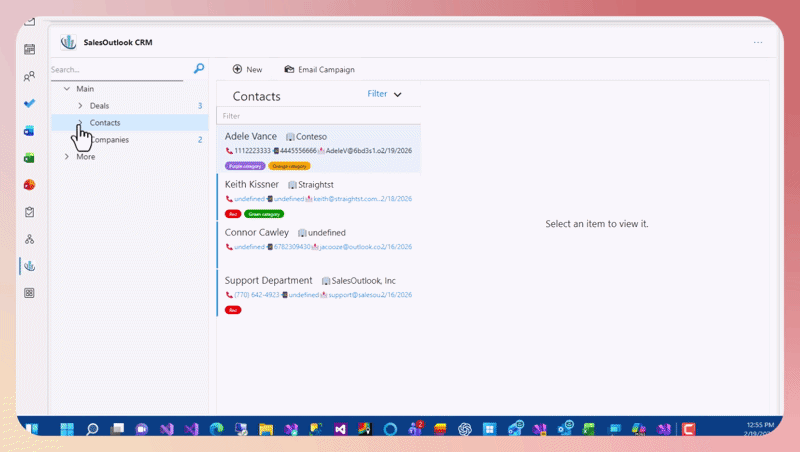The height and width of the screenshot is (452, 800).
Task: Open the Adele Vance contact
Action: tap(319, 149)
